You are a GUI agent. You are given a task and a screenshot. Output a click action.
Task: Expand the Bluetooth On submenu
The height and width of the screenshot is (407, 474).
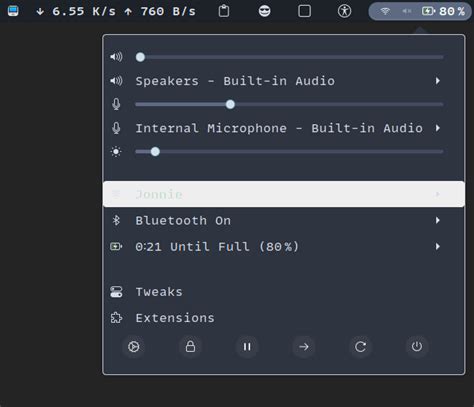(x=284, y=220)
